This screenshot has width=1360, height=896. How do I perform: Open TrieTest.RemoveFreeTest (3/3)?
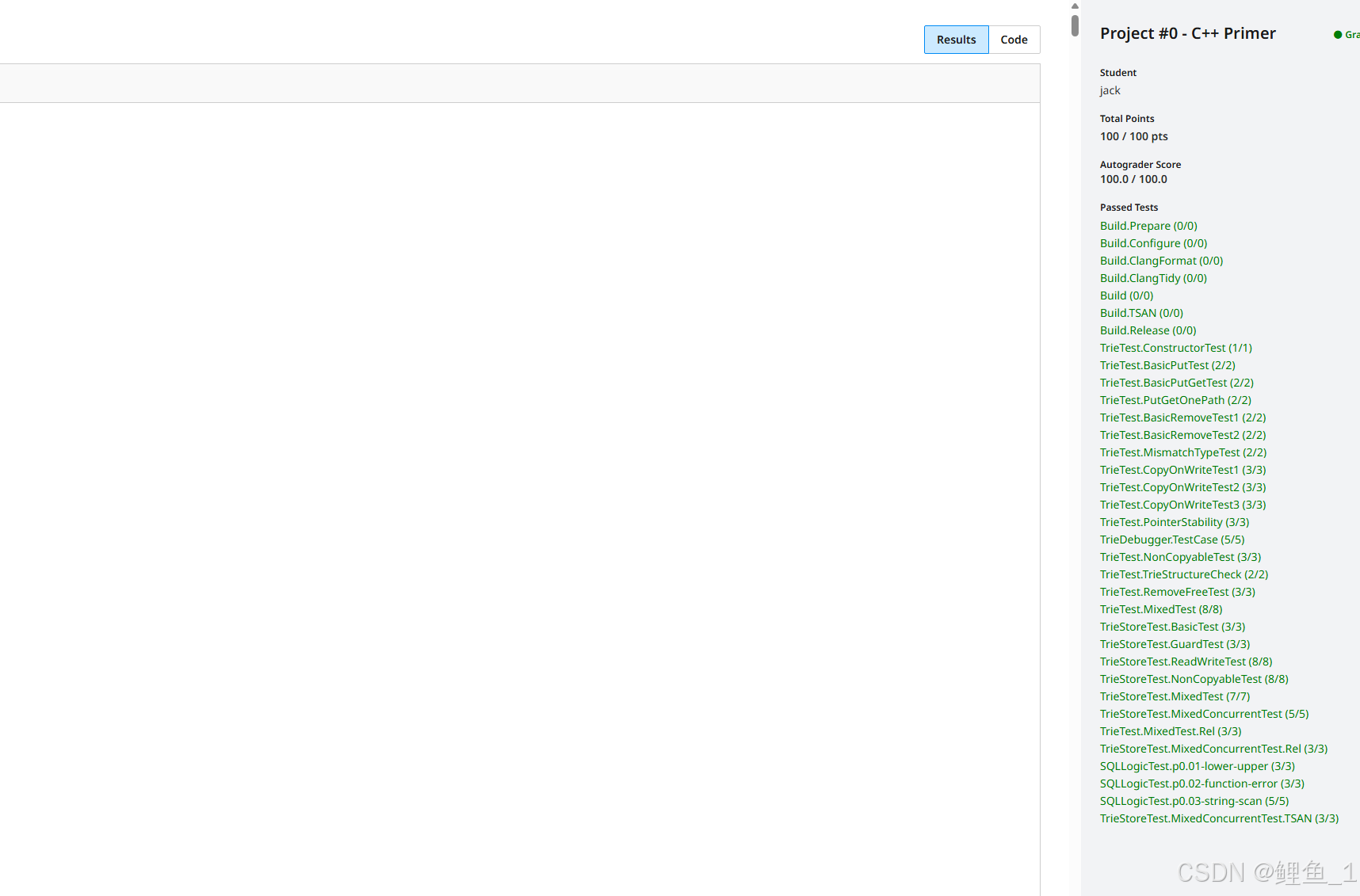pyautogui.click(x=1178, y=592)
